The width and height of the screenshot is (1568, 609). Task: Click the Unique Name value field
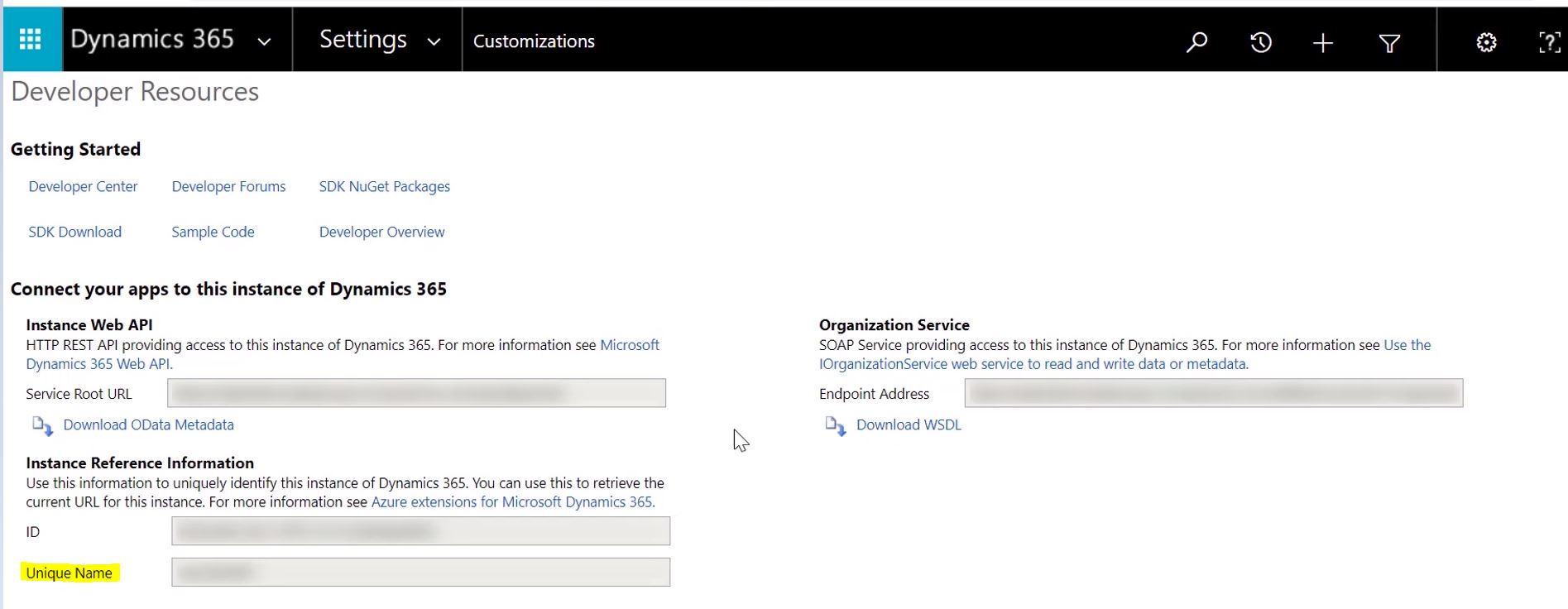pyautogui.click(x=420, y=573)
